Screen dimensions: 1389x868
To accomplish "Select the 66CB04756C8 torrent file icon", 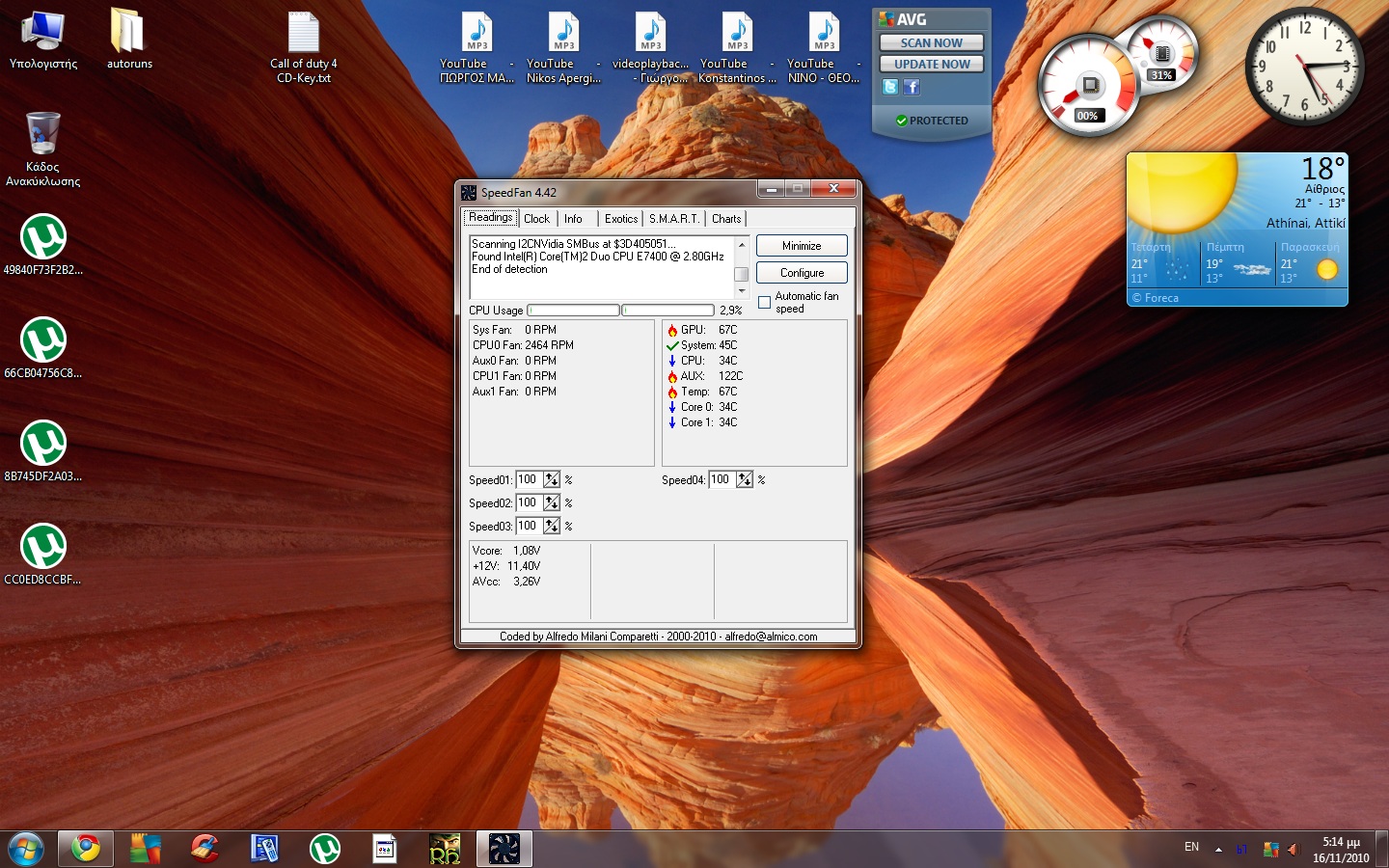I will 43,348.
